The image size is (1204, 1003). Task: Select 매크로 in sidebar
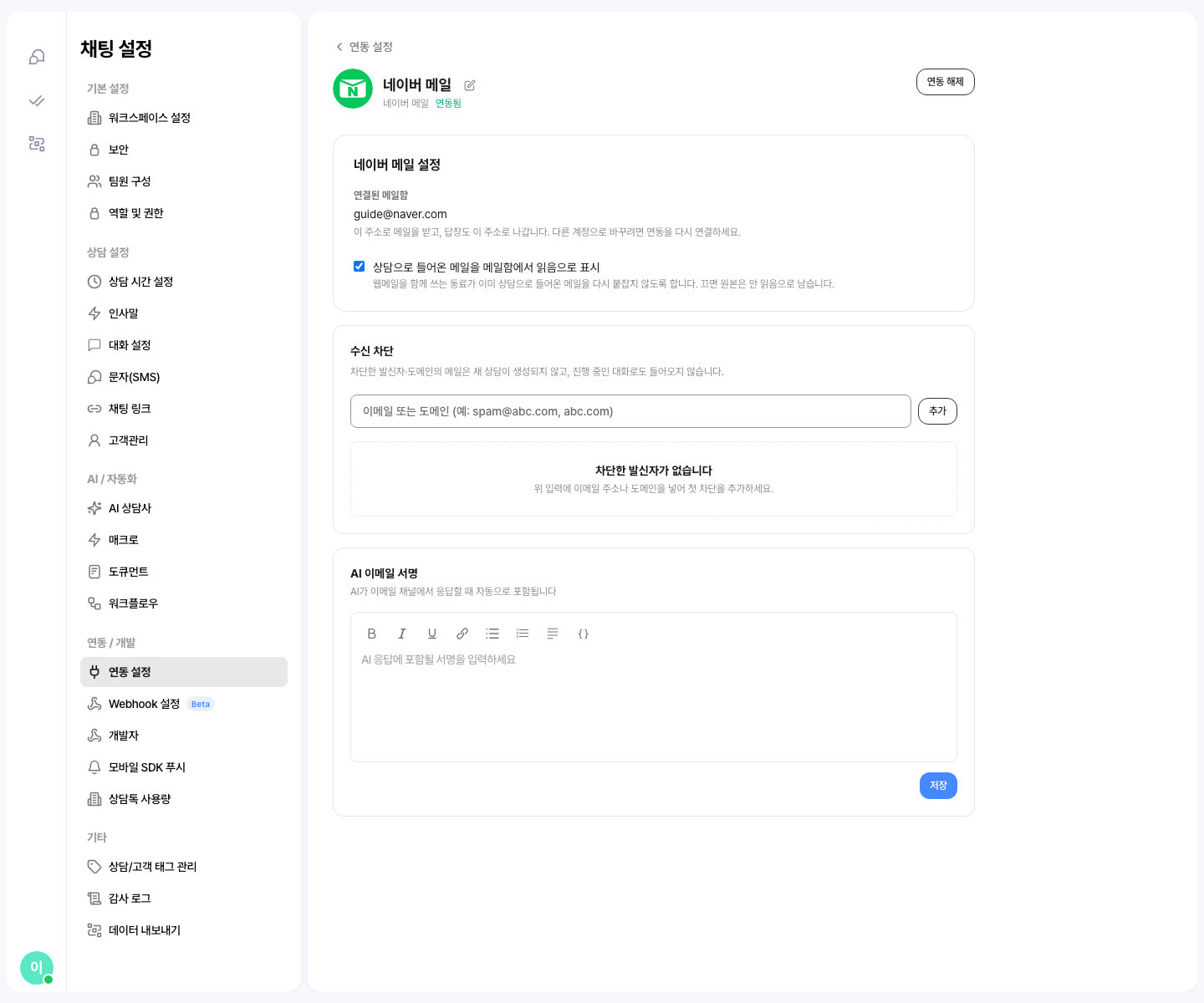pos(184,540)
